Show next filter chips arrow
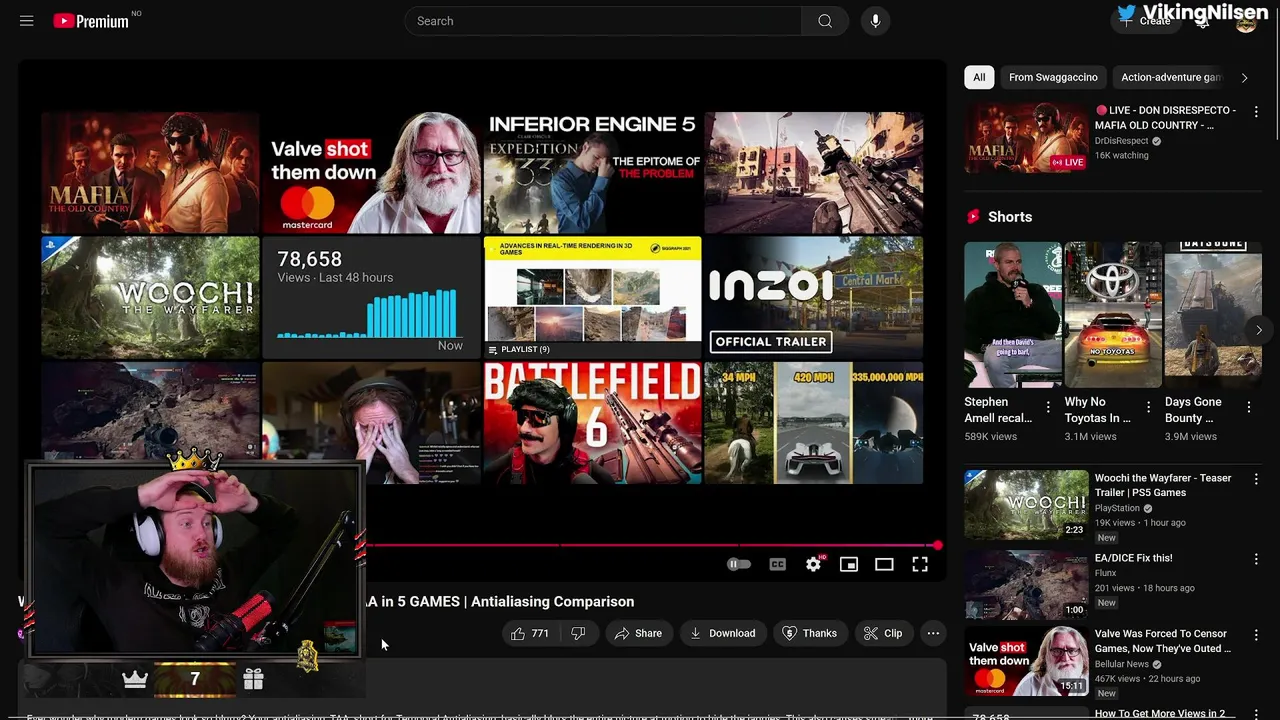The width and height of the screenshot is (1280, 720). [x=1244, y=77]
